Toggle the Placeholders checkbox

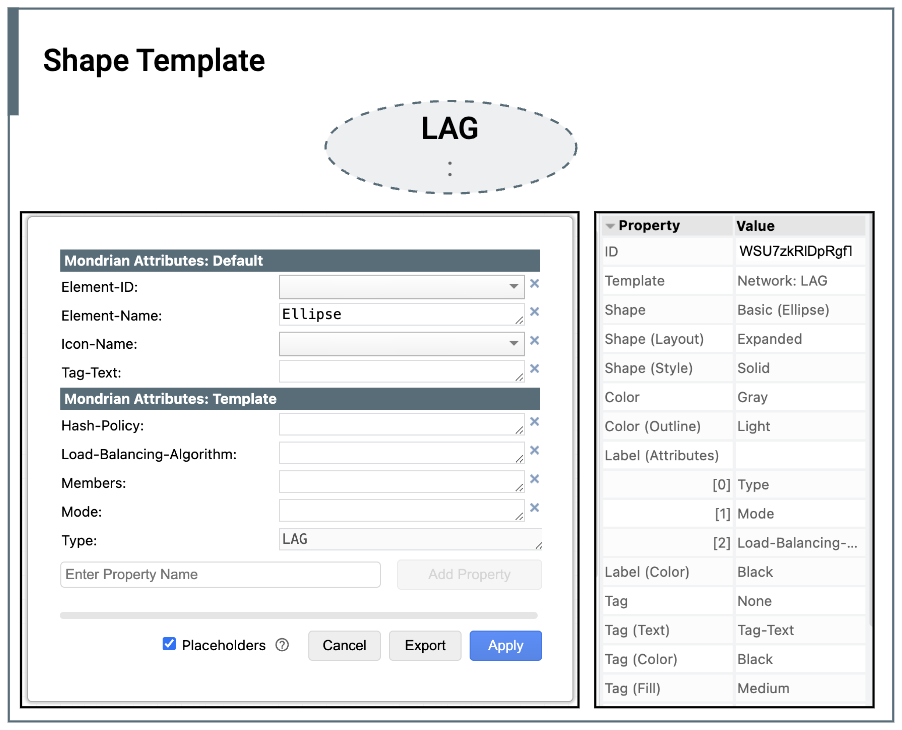coord(169,644)
